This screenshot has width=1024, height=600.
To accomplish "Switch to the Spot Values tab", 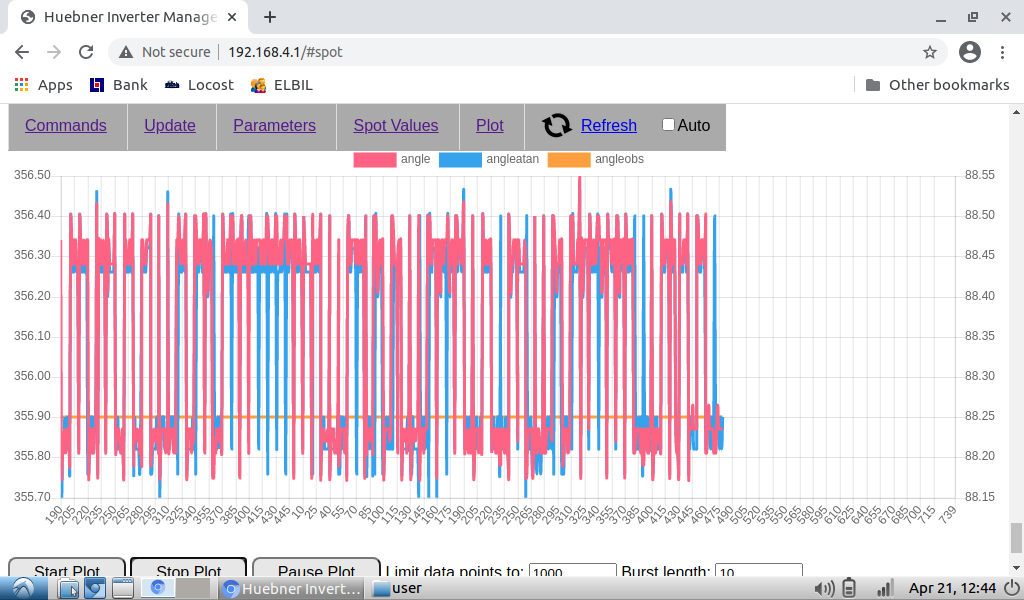I will point(396,125).
